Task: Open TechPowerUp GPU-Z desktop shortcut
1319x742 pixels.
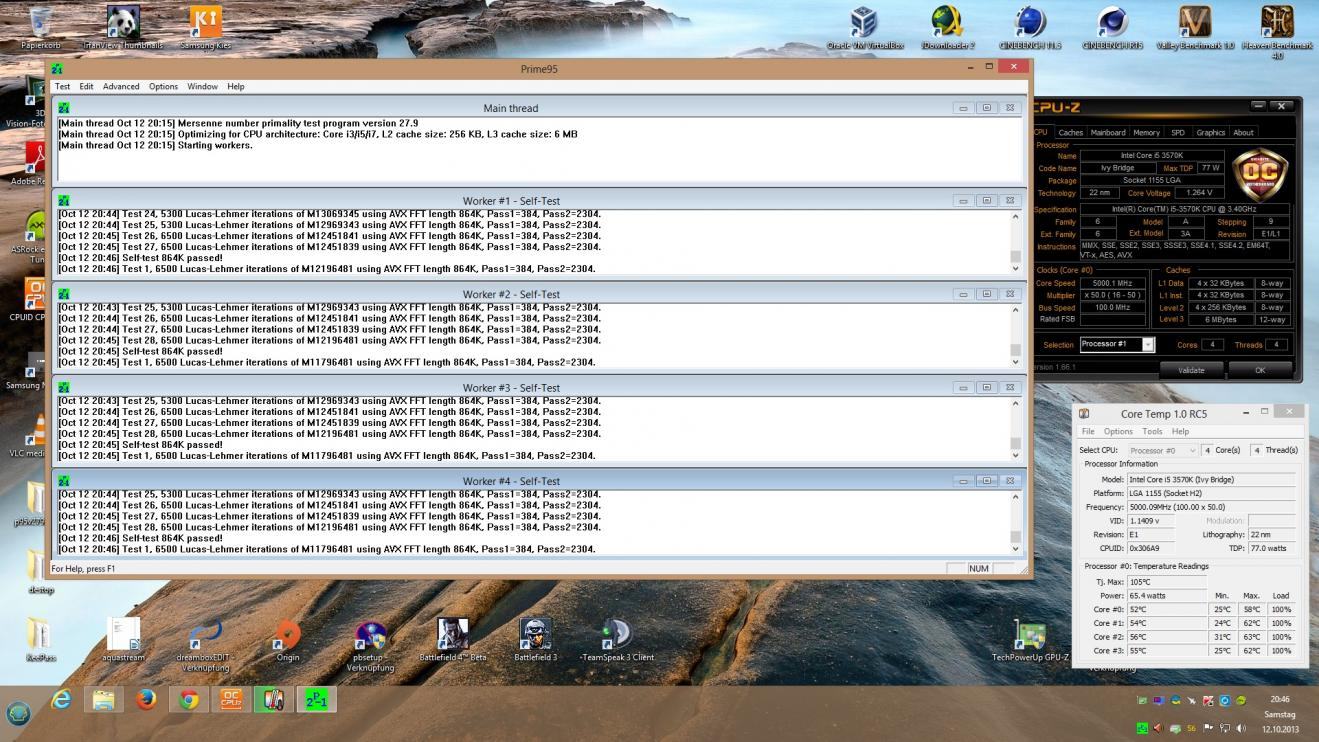Action: coord(1030,640)
